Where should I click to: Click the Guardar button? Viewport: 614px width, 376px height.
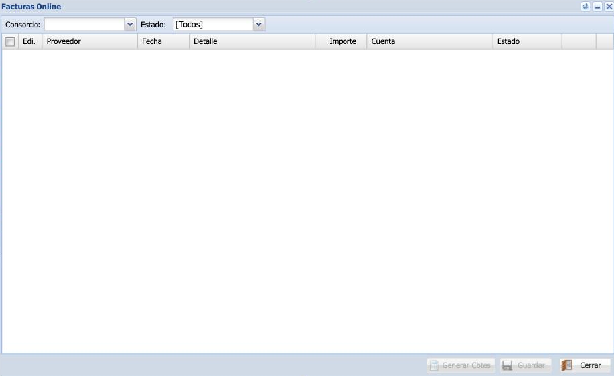coord(526,365)
